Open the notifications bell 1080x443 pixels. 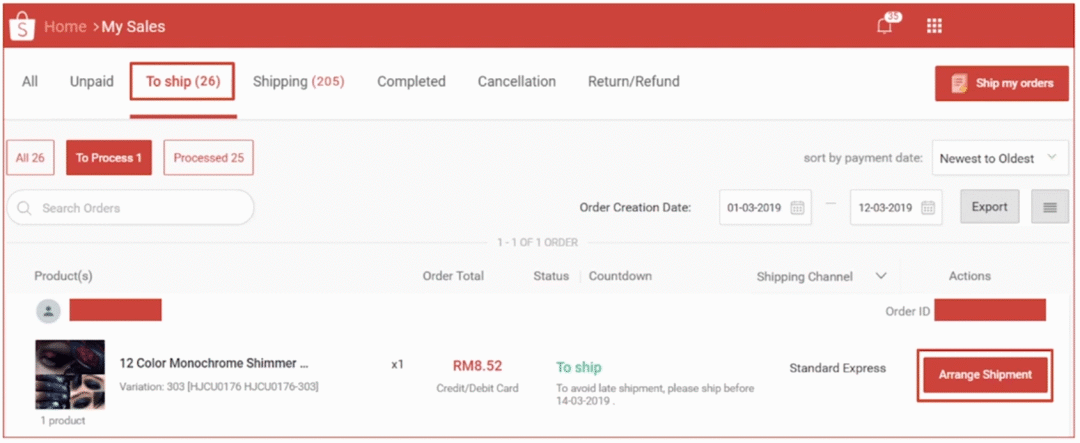[885, 26]
